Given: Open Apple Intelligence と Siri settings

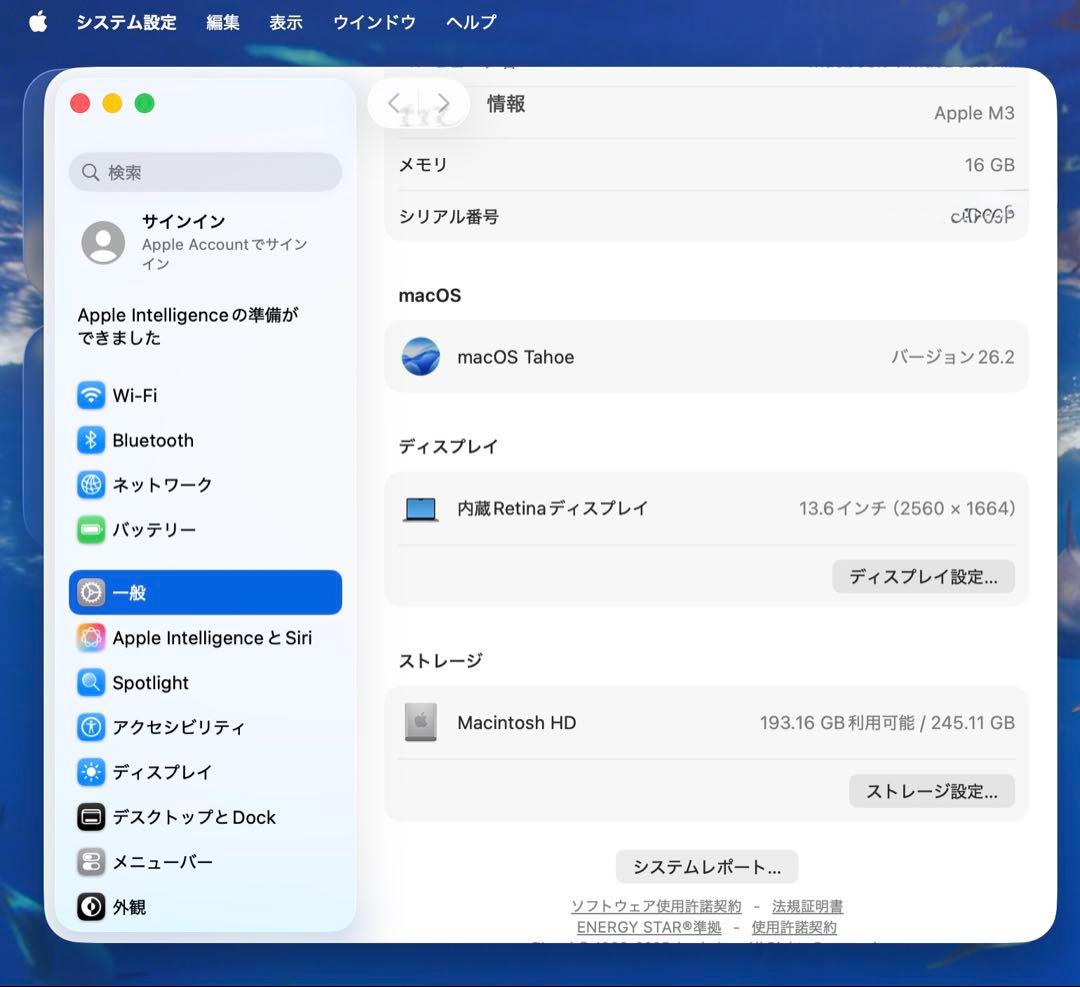Looking at the screenshot, I should click(x=196, y=637).
